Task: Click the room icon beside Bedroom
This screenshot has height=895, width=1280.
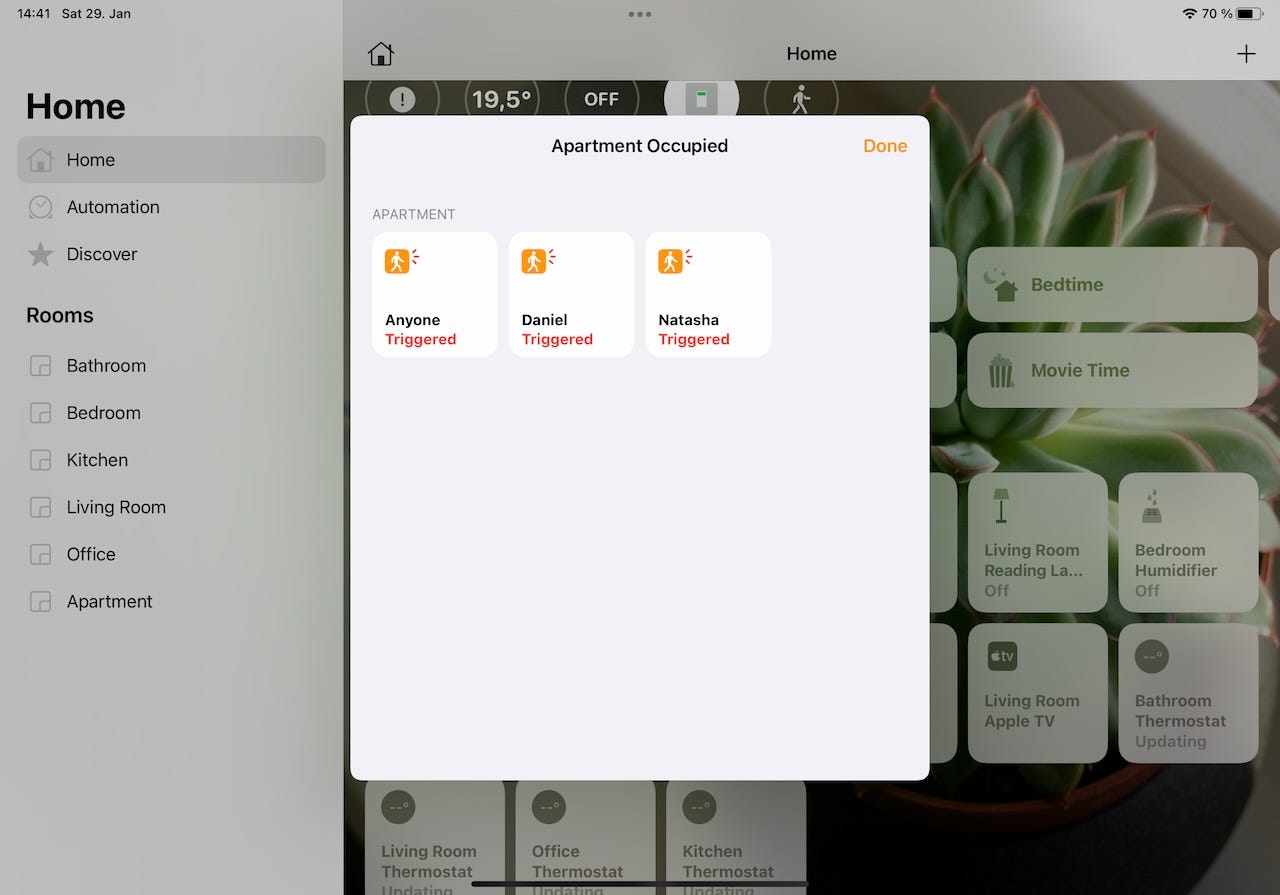Action: 40,413
